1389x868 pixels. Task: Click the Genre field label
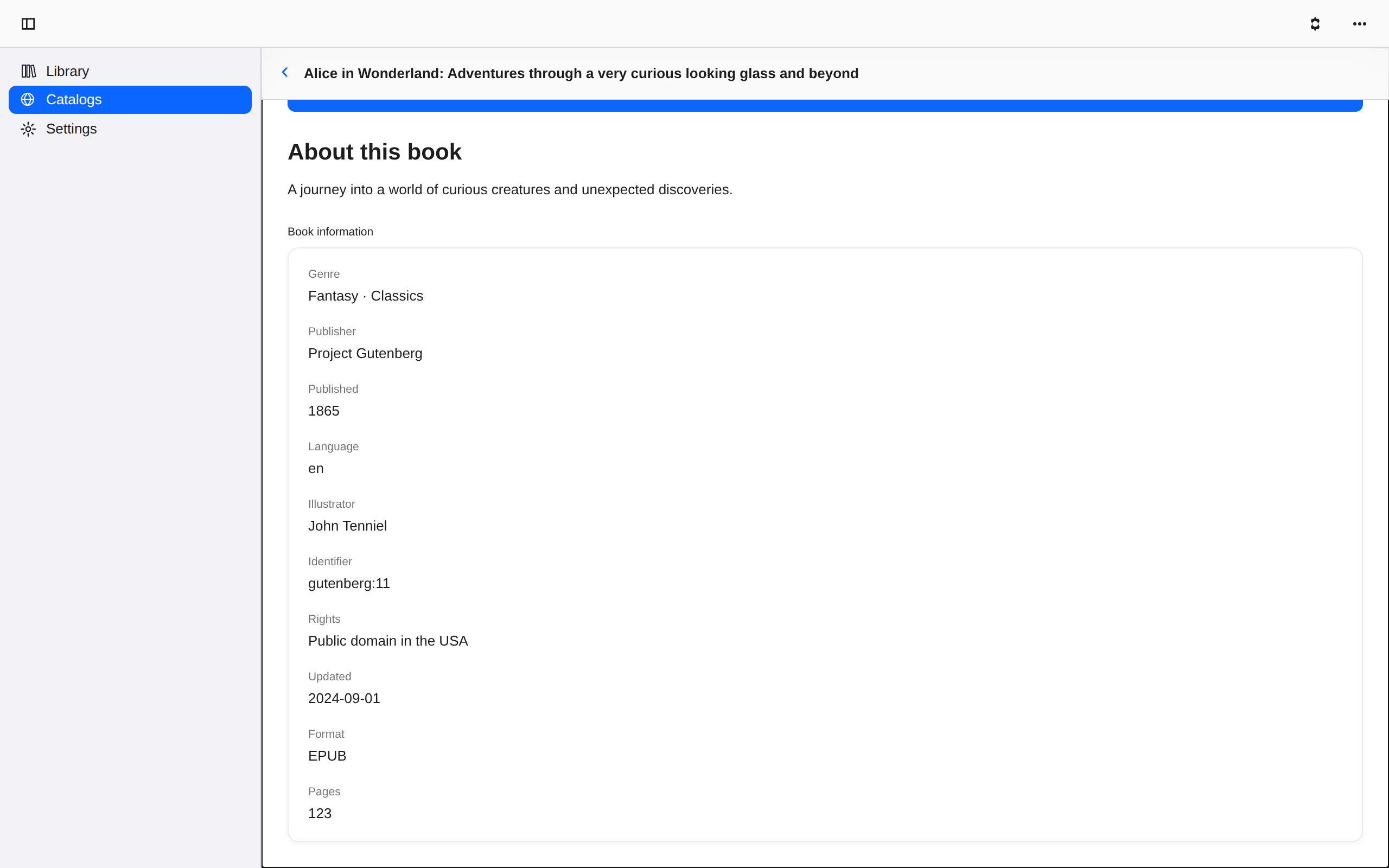[x=324, y=274]
